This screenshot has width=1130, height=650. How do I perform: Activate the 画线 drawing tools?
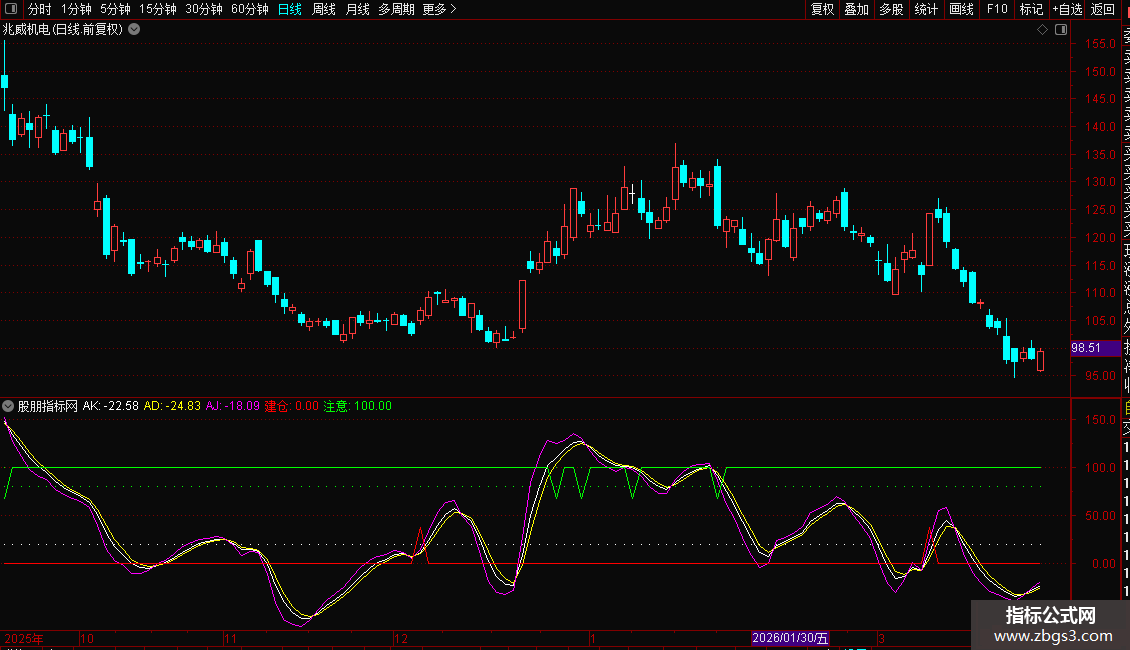pyautogui.click(x=961, y=9)
